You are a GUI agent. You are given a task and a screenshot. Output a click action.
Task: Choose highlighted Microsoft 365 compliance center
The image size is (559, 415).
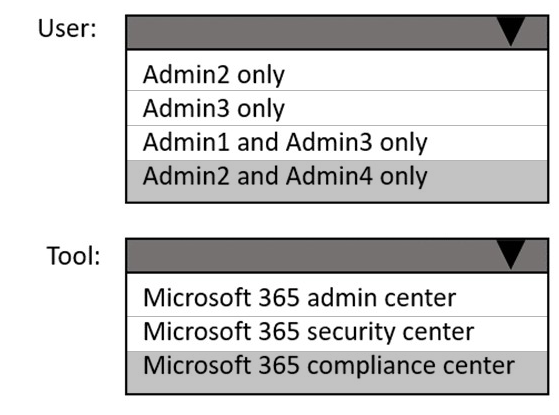click(x=337, y=372)
